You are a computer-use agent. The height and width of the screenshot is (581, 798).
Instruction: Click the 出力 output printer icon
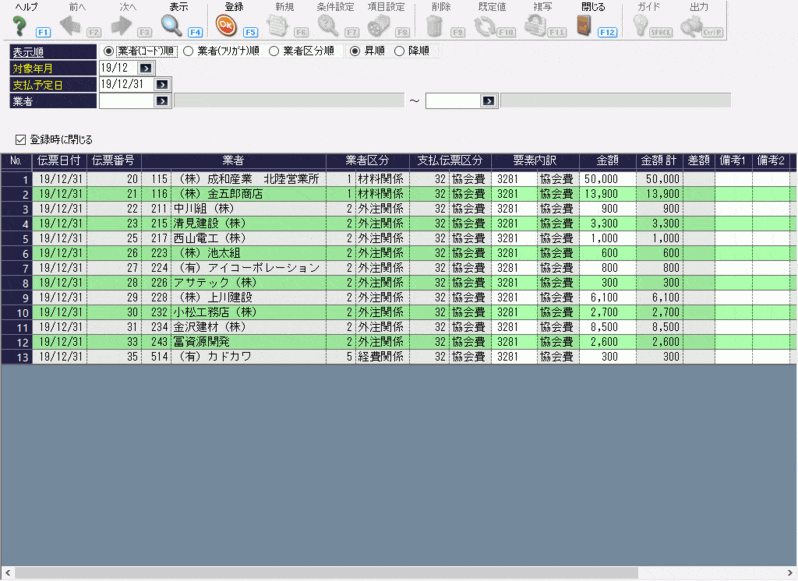pyautogui.click(x=692, y=26)
